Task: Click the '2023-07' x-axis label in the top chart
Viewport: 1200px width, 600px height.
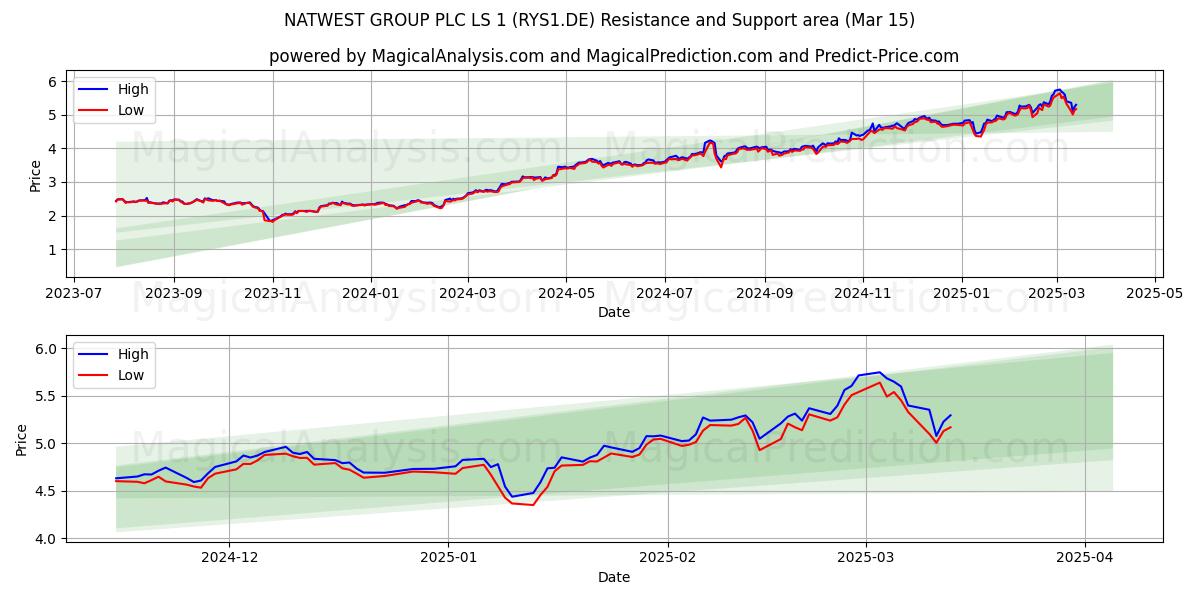Action: click(75, 295)
